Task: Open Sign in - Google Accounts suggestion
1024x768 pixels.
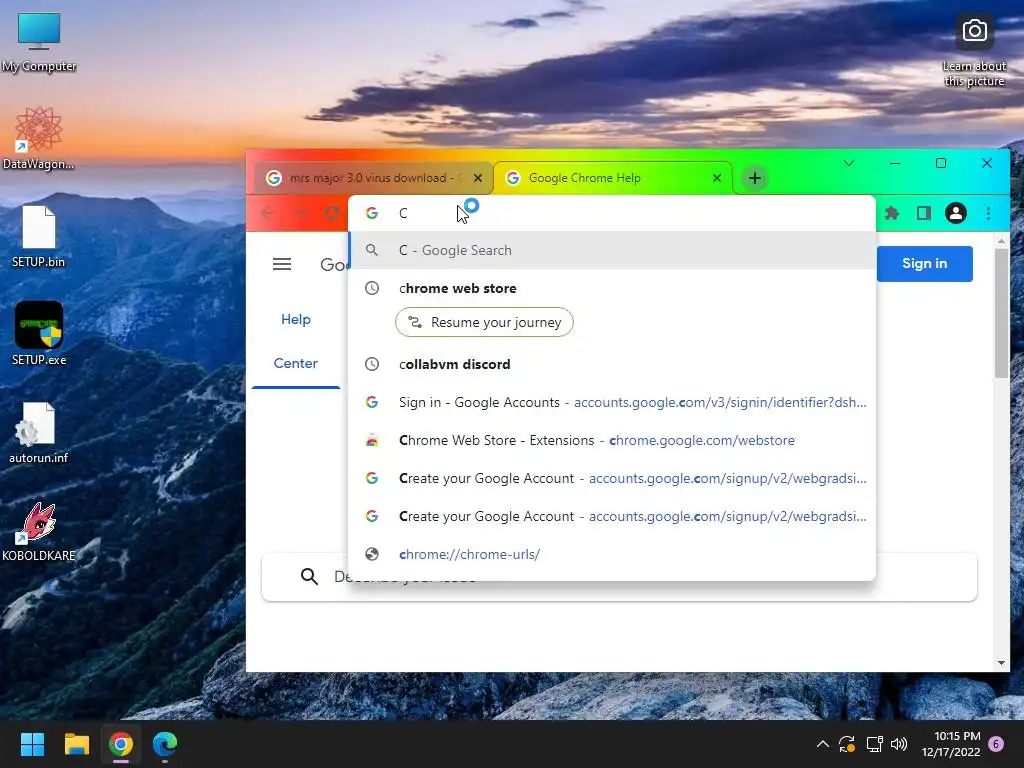Action: (x=613, y=402)
